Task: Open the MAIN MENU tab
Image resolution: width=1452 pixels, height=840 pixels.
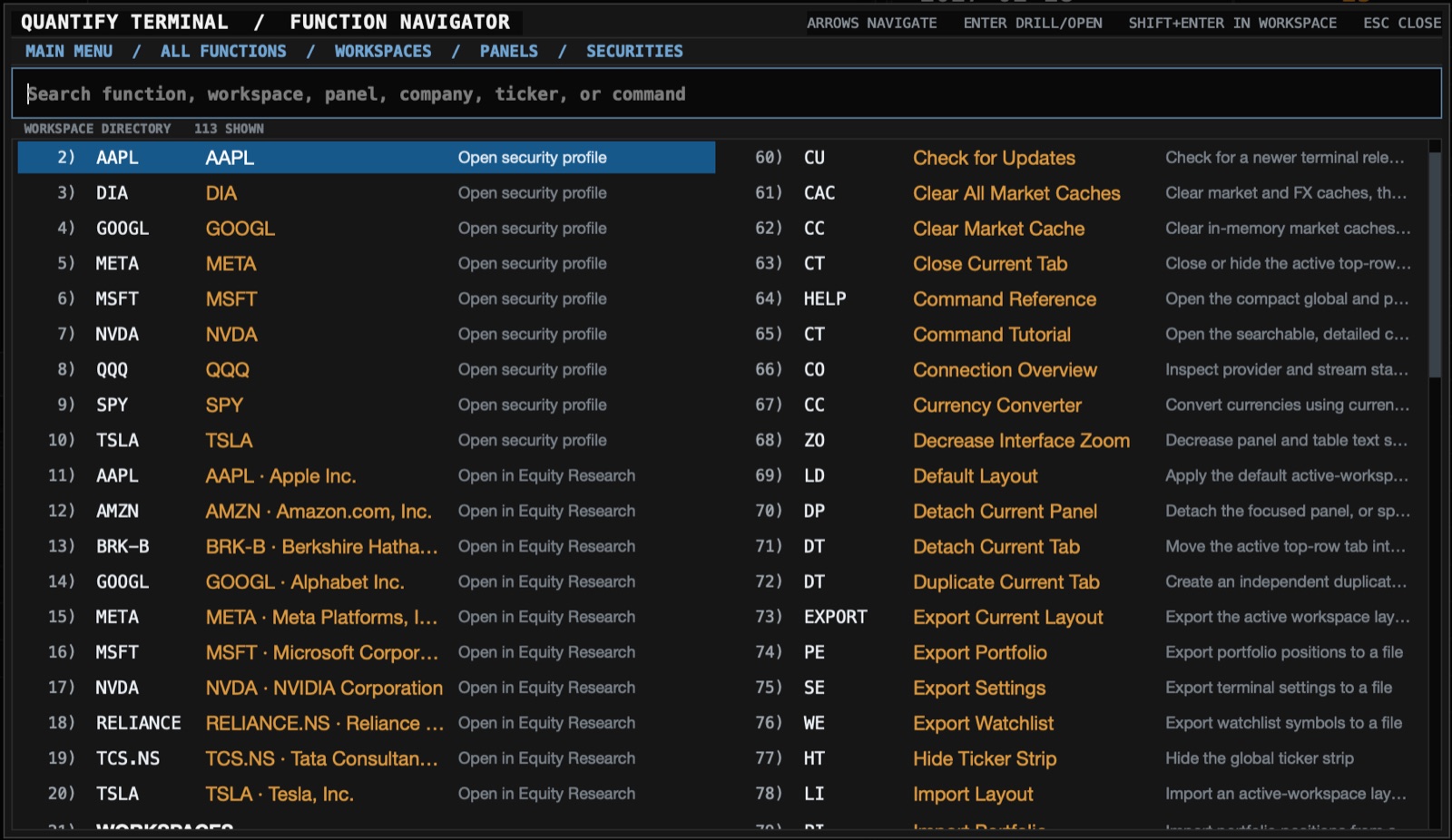Action: coord(69,52)
